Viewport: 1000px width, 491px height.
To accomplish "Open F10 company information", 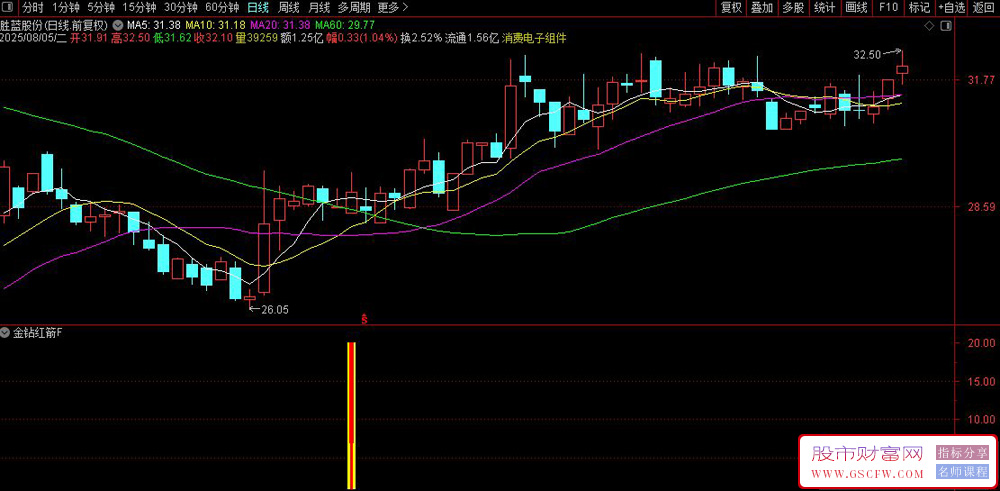I will (888, 8).
